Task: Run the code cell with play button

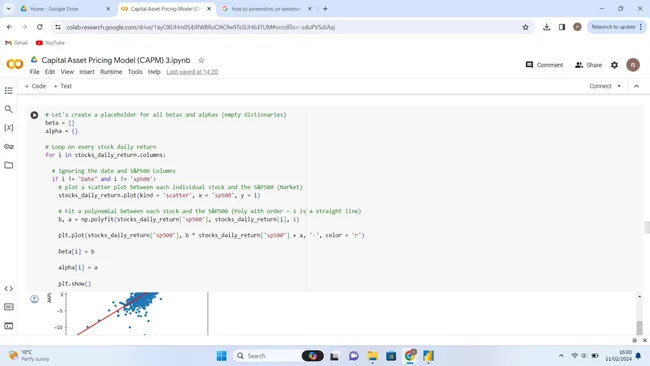Action: 34,115
